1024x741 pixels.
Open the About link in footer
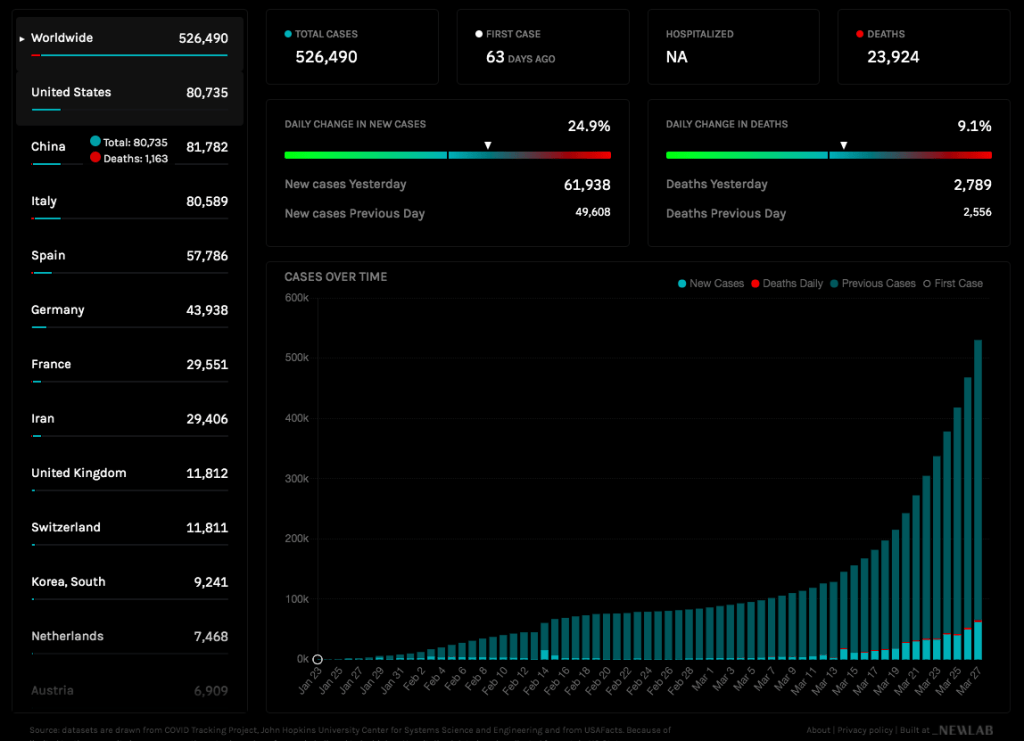point(818,731)
